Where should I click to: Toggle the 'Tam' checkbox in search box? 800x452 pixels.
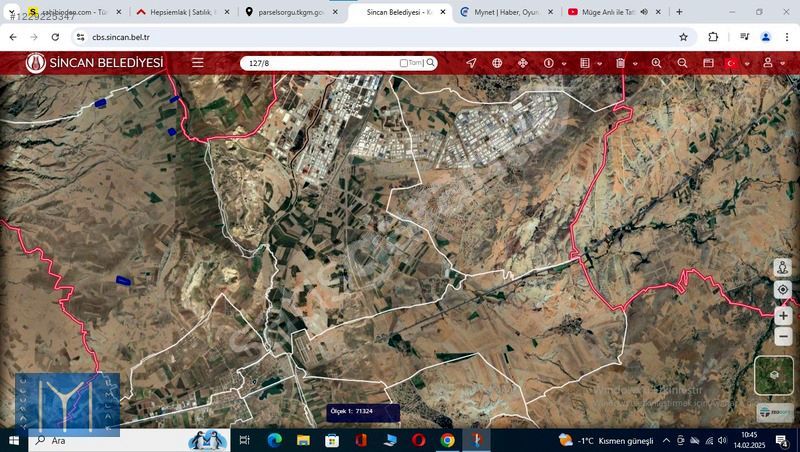(404, 63)
